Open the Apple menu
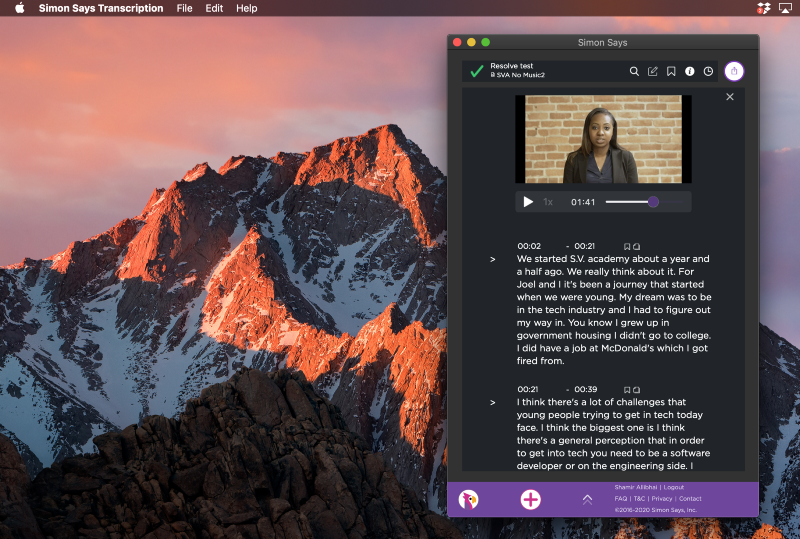The width and height of the screenshot is (800, 539). [x=20, y=8]
